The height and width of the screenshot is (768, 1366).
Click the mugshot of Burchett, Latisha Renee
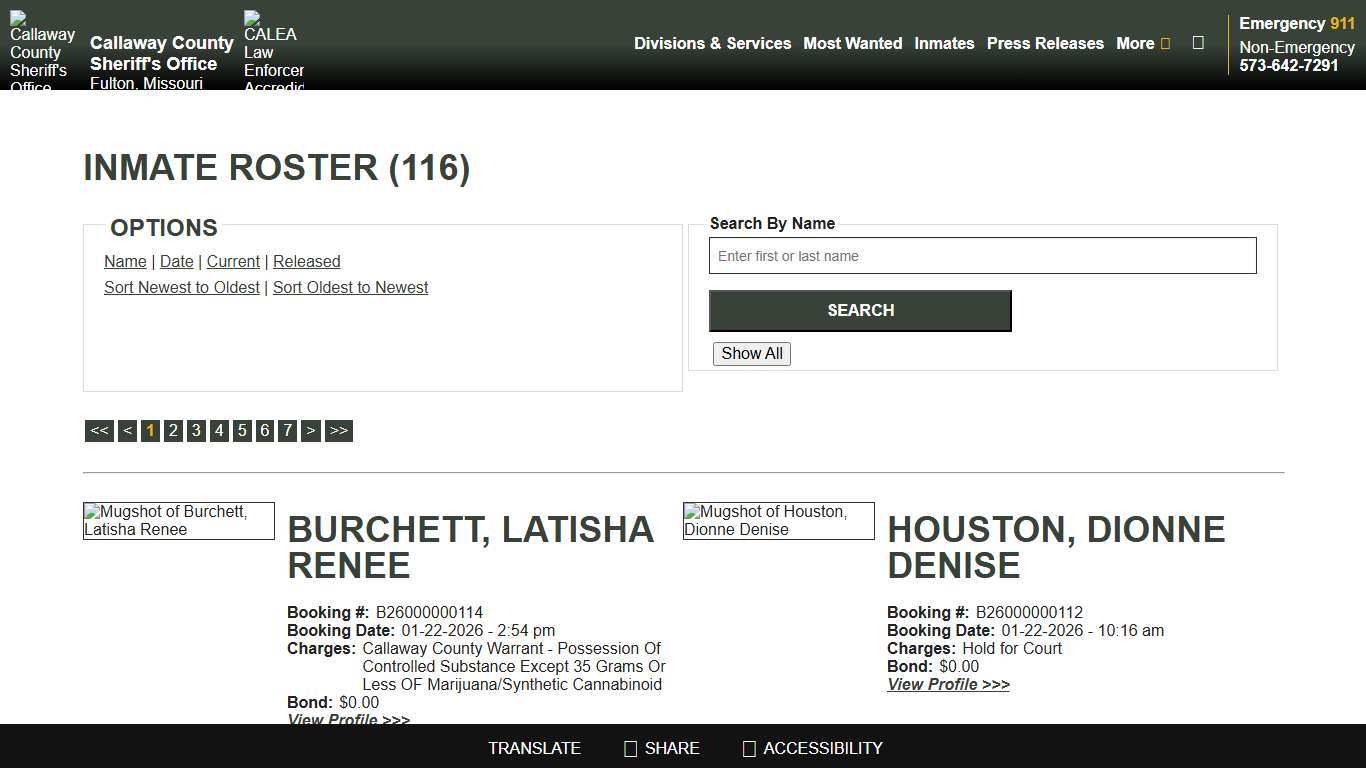(x=178, y=520)
